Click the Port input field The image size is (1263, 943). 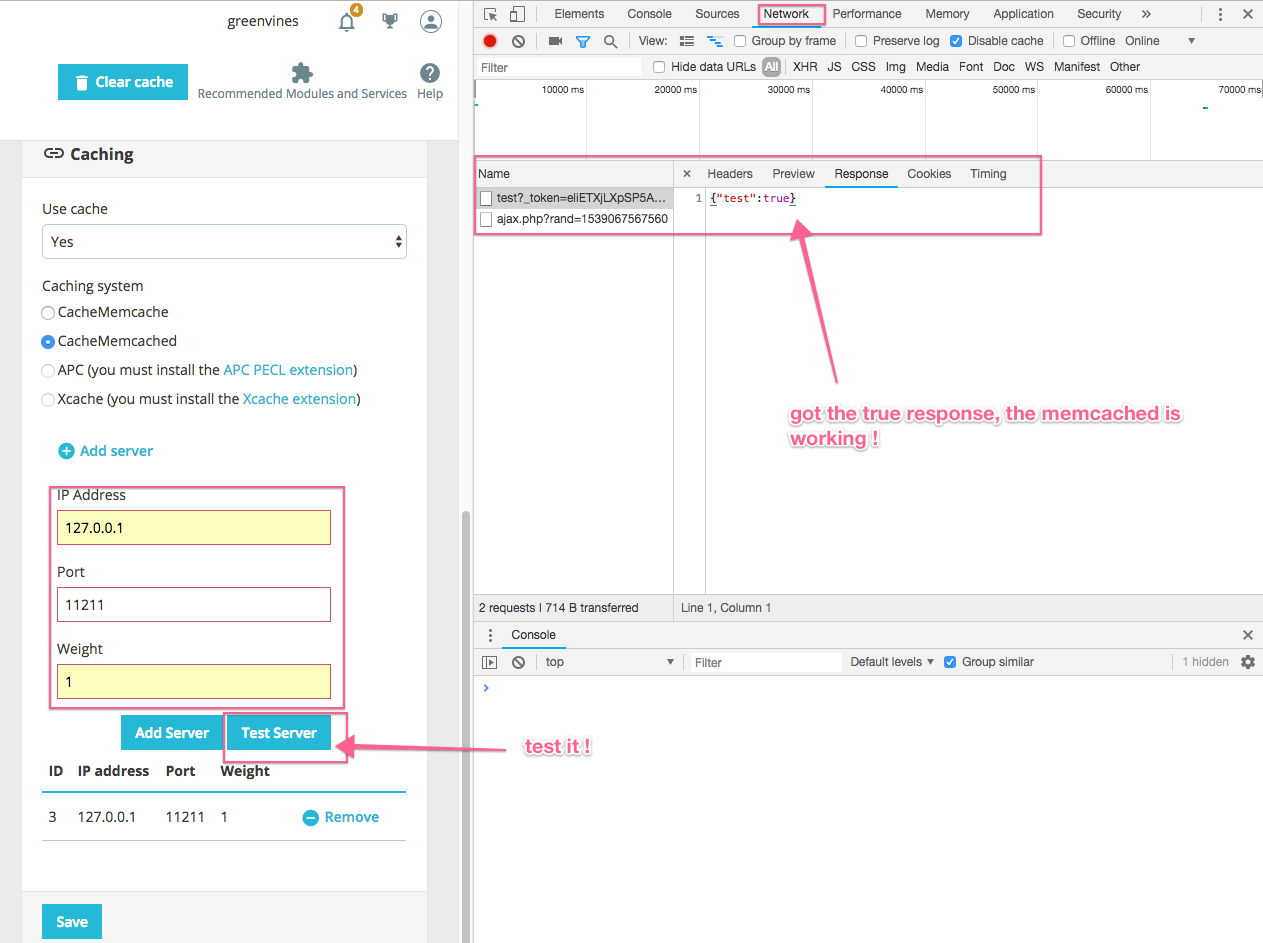(x=193, y=605)
